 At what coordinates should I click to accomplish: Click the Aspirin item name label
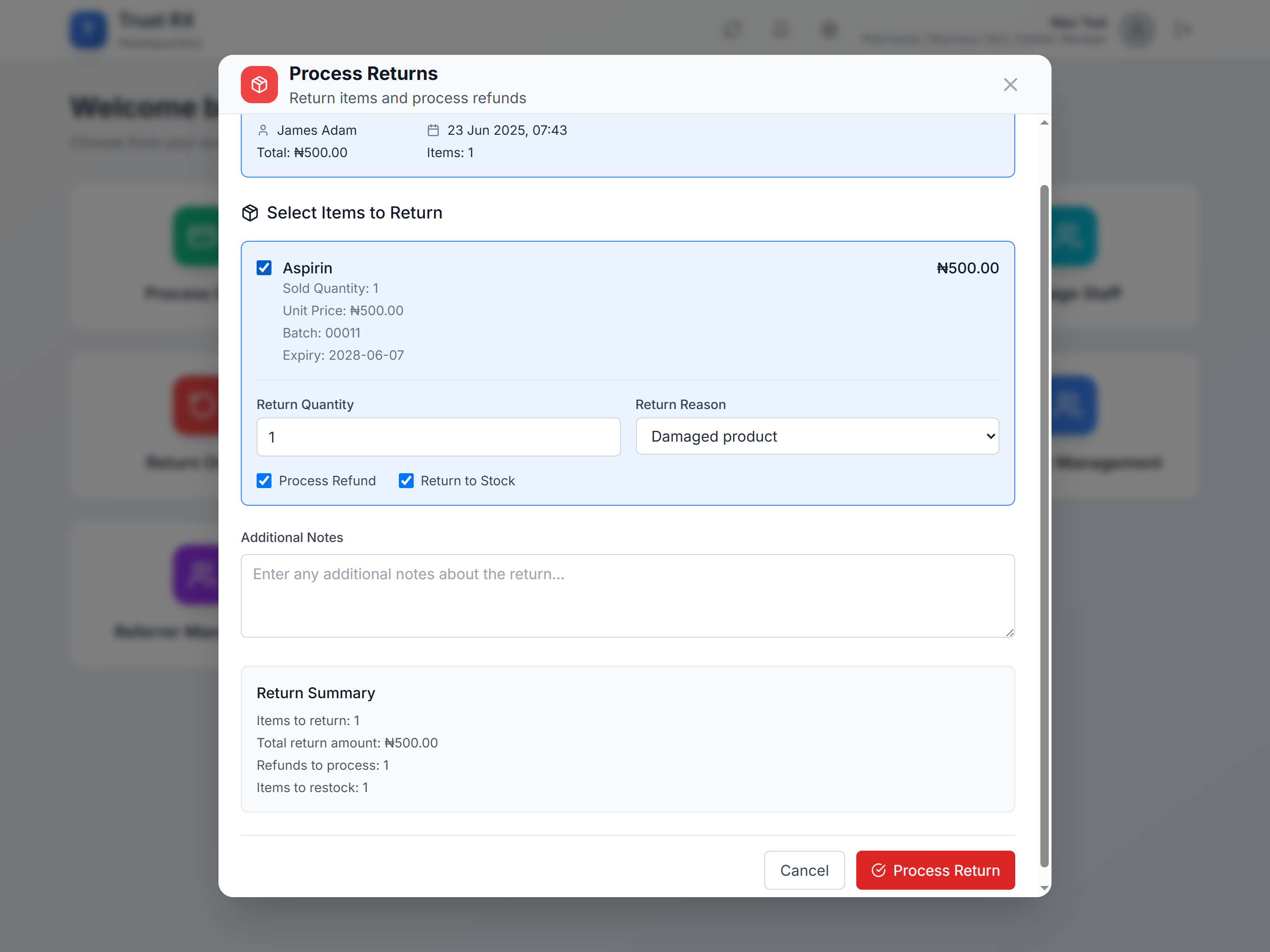(307, 268)
